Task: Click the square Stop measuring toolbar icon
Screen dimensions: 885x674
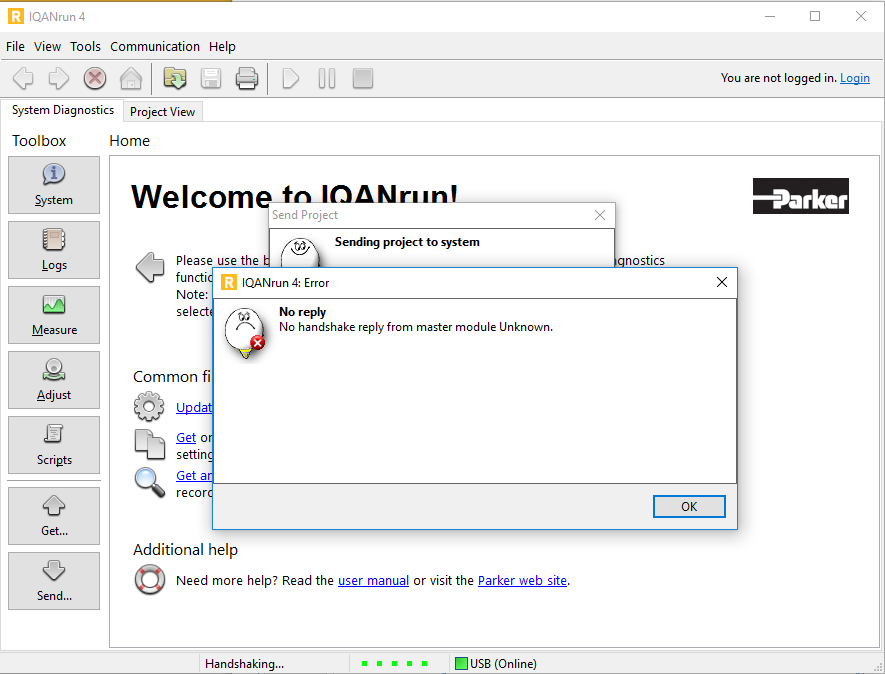Action: (363, 78)
